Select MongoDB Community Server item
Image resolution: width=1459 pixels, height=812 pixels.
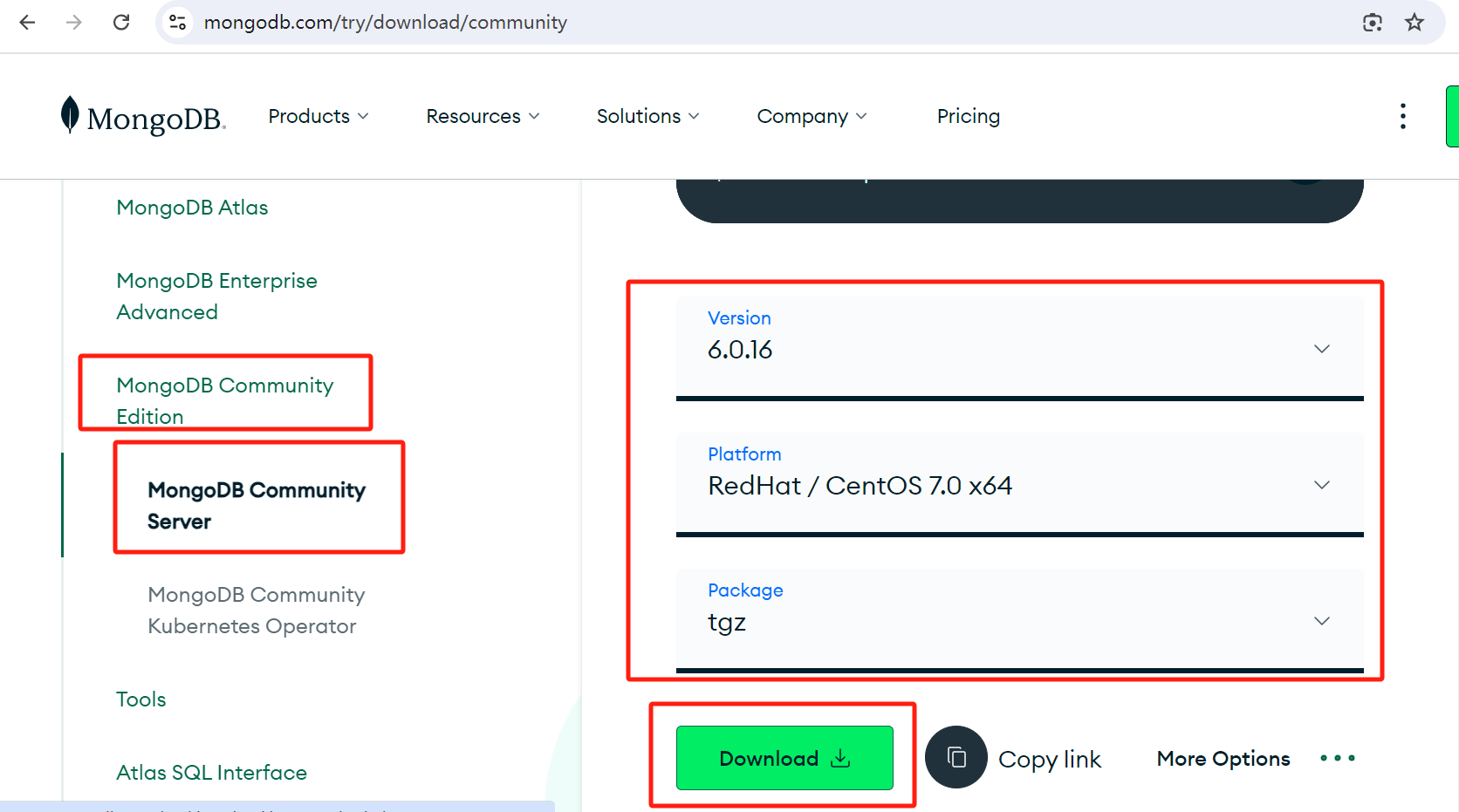(x=257, y=506)
